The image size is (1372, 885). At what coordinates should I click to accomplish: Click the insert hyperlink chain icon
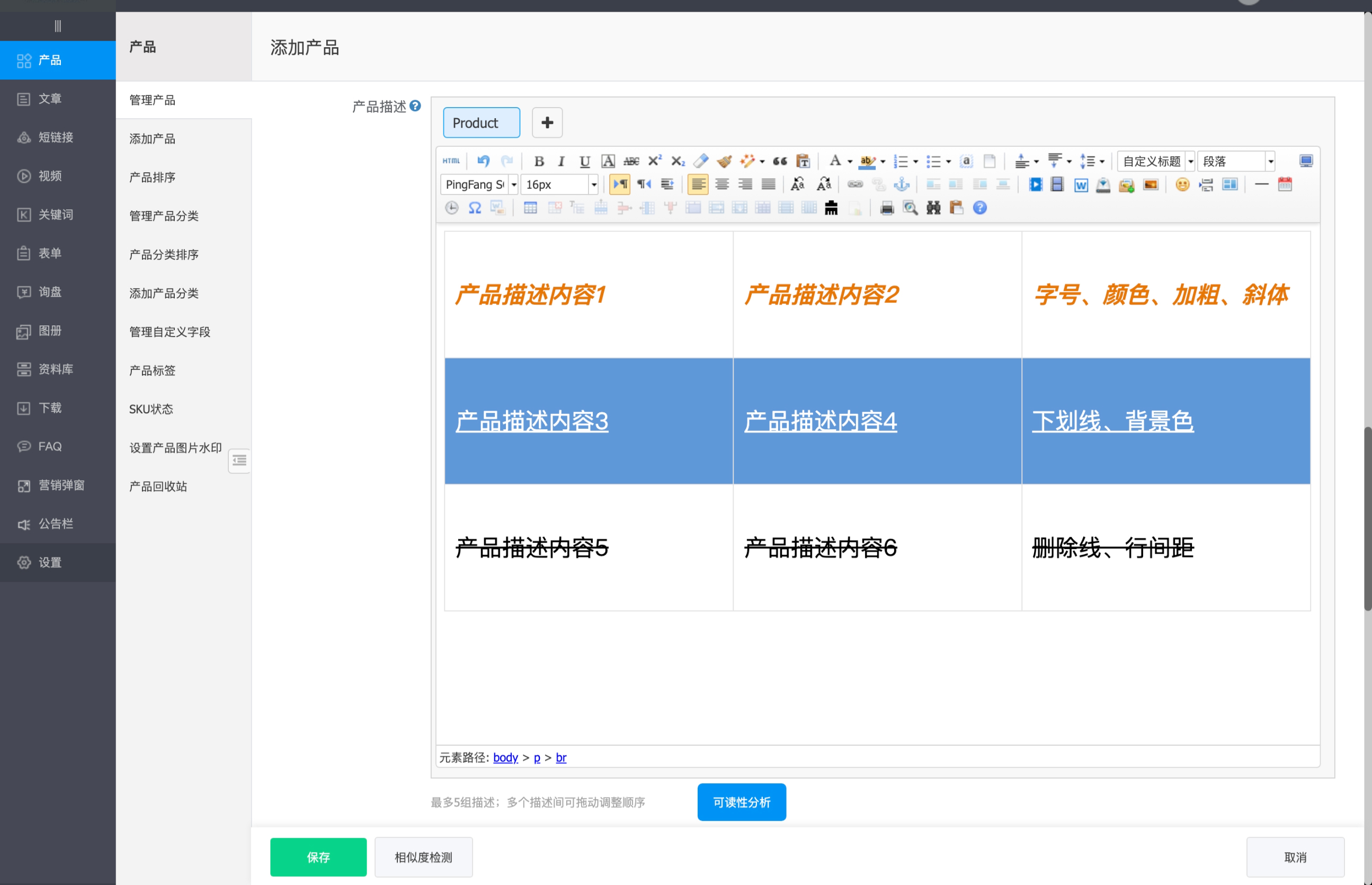tap(854, 184)
